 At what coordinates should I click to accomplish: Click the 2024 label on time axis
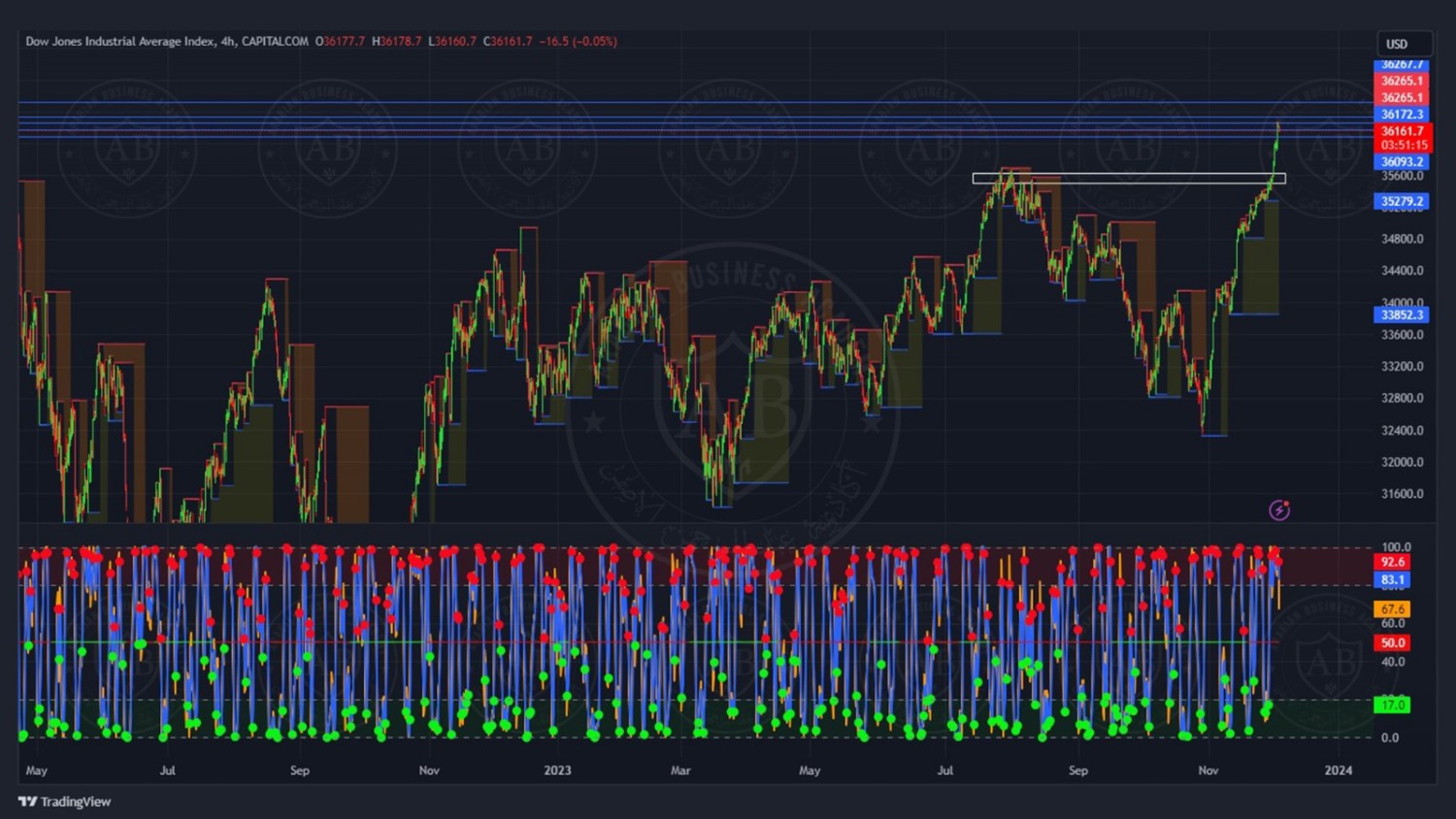coord(1338,770)
